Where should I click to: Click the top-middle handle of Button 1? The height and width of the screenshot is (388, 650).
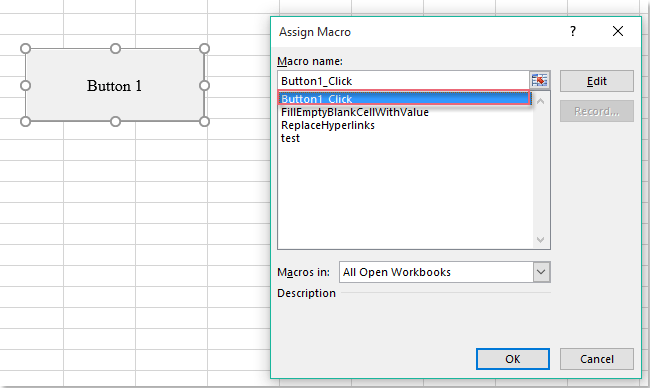coord(115,48)
